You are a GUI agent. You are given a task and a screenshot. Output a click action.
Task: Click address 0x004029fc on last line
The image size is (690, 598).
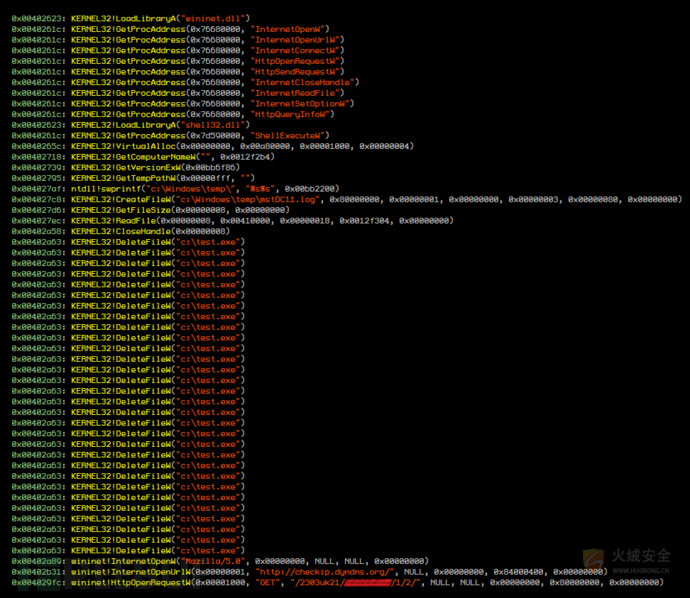pos(38,582)
